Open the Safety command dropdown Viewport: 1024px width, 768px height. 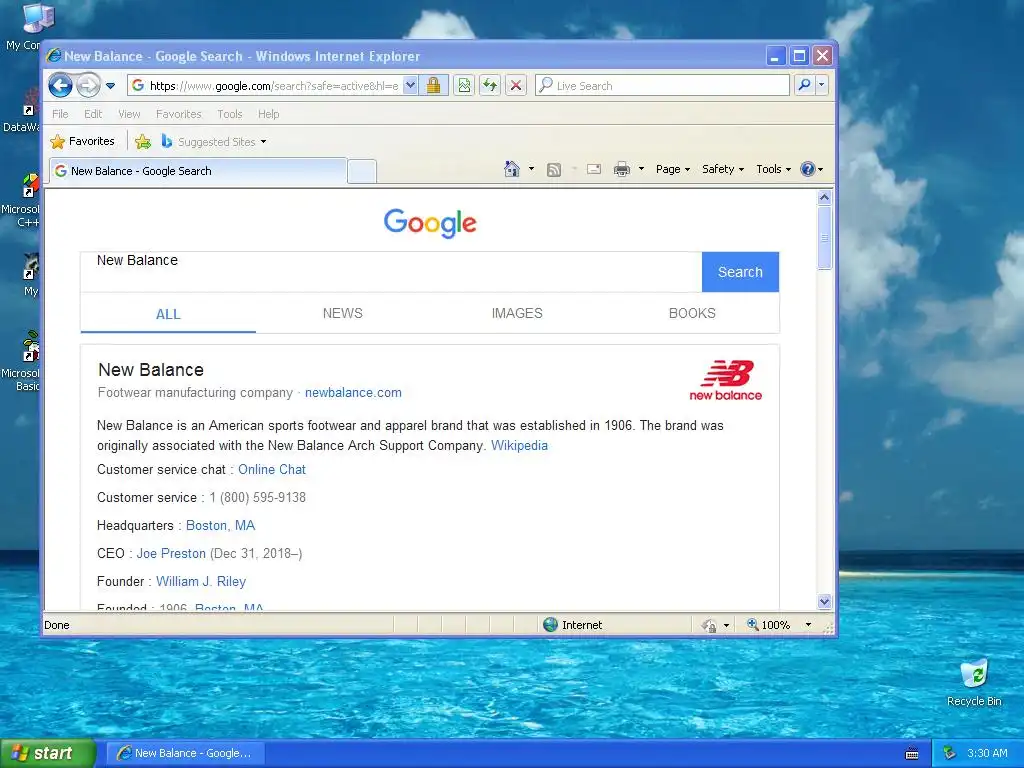[723, 169]
